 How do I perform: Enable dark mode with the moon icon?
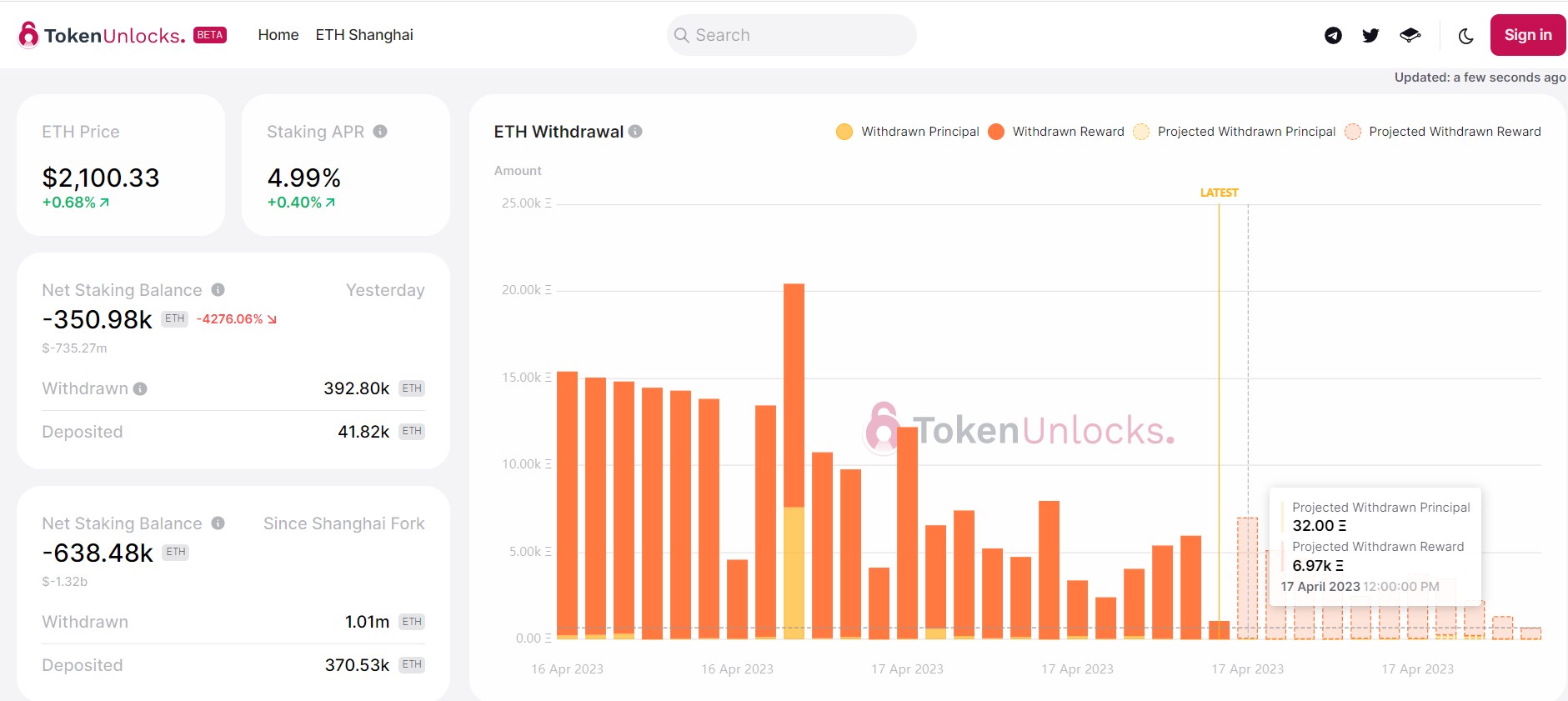[1467, 34]
